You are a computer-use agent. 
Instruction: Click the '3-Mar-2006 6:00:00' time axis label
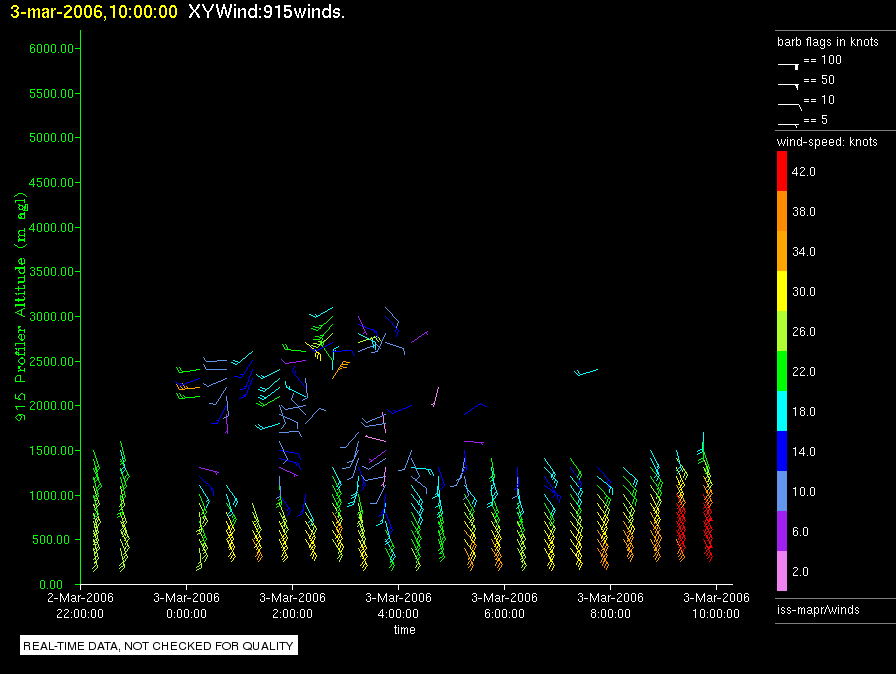pos(504,605)
